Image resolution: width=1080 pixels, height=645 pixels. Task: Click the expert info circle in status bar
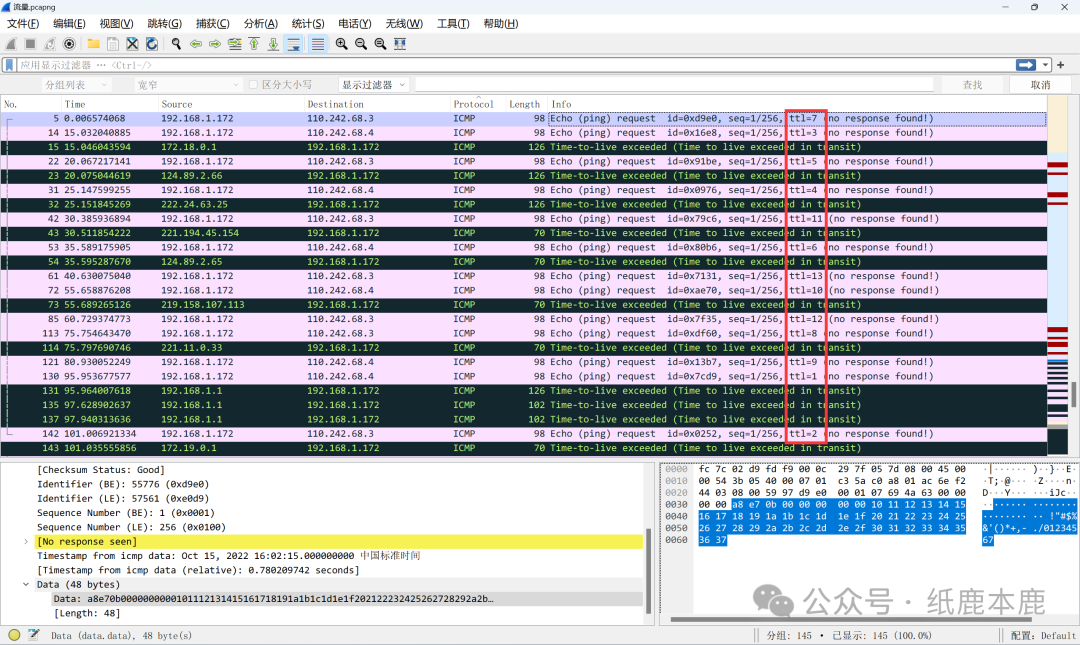(x=14, y=635)
